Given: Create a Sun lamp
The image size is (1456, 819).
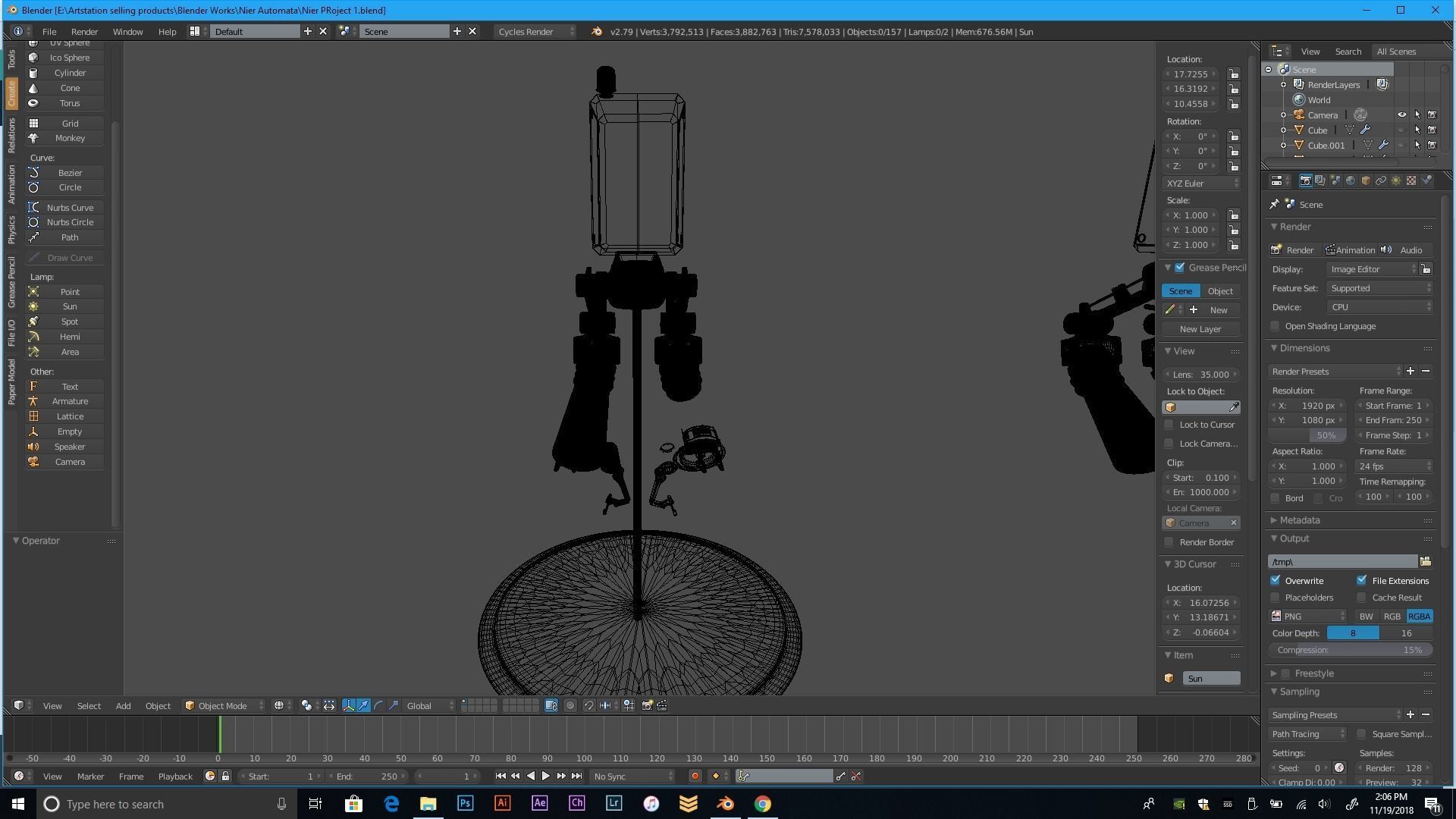Looking at the screenshot, I should coord(69,306).
